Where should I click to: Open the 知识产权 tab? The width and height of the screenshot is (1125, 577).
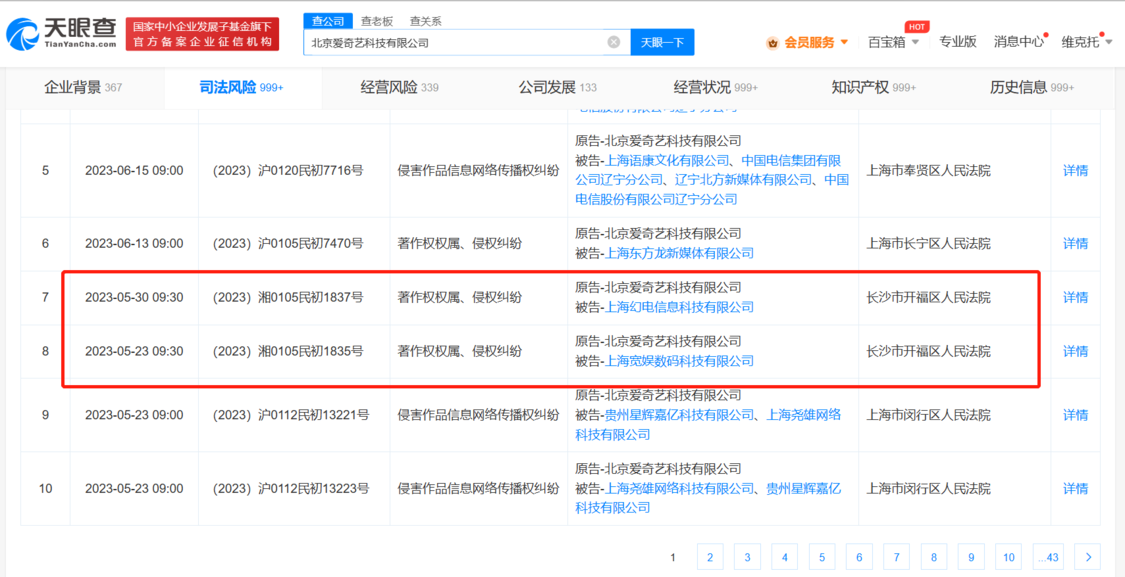874,88
